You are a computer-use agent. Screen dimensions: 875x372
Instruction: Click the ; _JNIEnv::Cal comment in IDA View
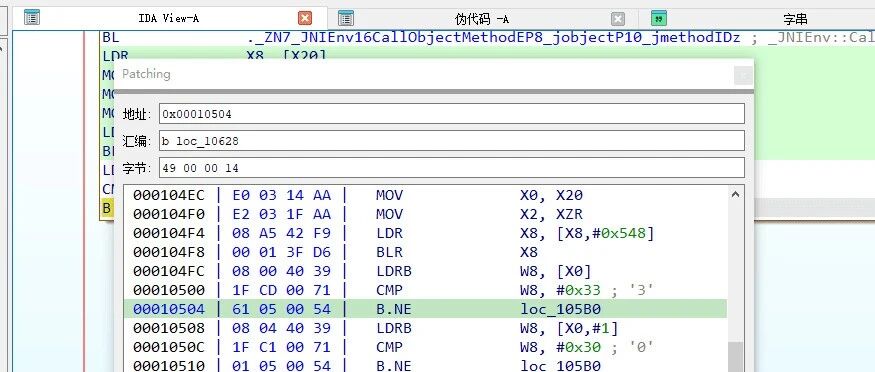[x=812, y=38]
